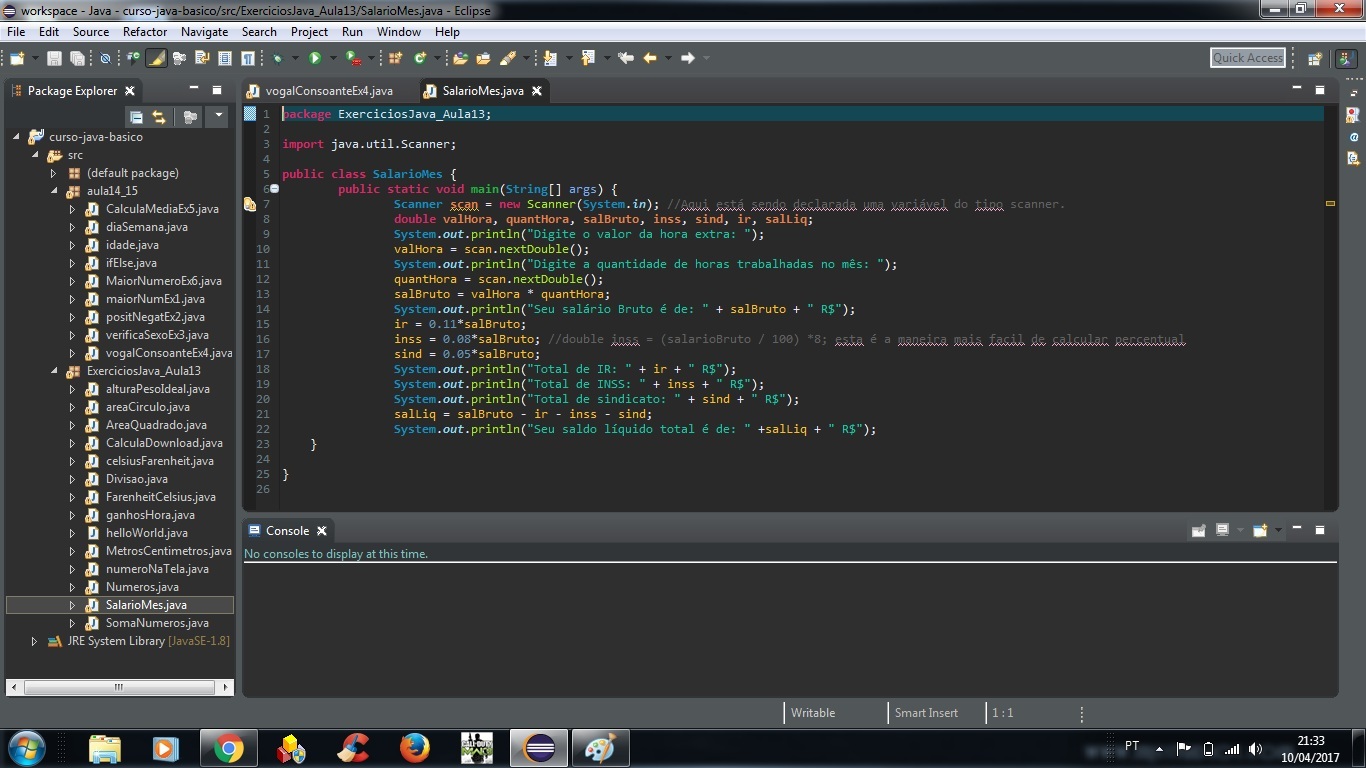Image resolution: width=1366 pixels, height=768 pixels.
Task: Select ganhosHora.java in Package Explorer
Action: click(x=150, y=515)
